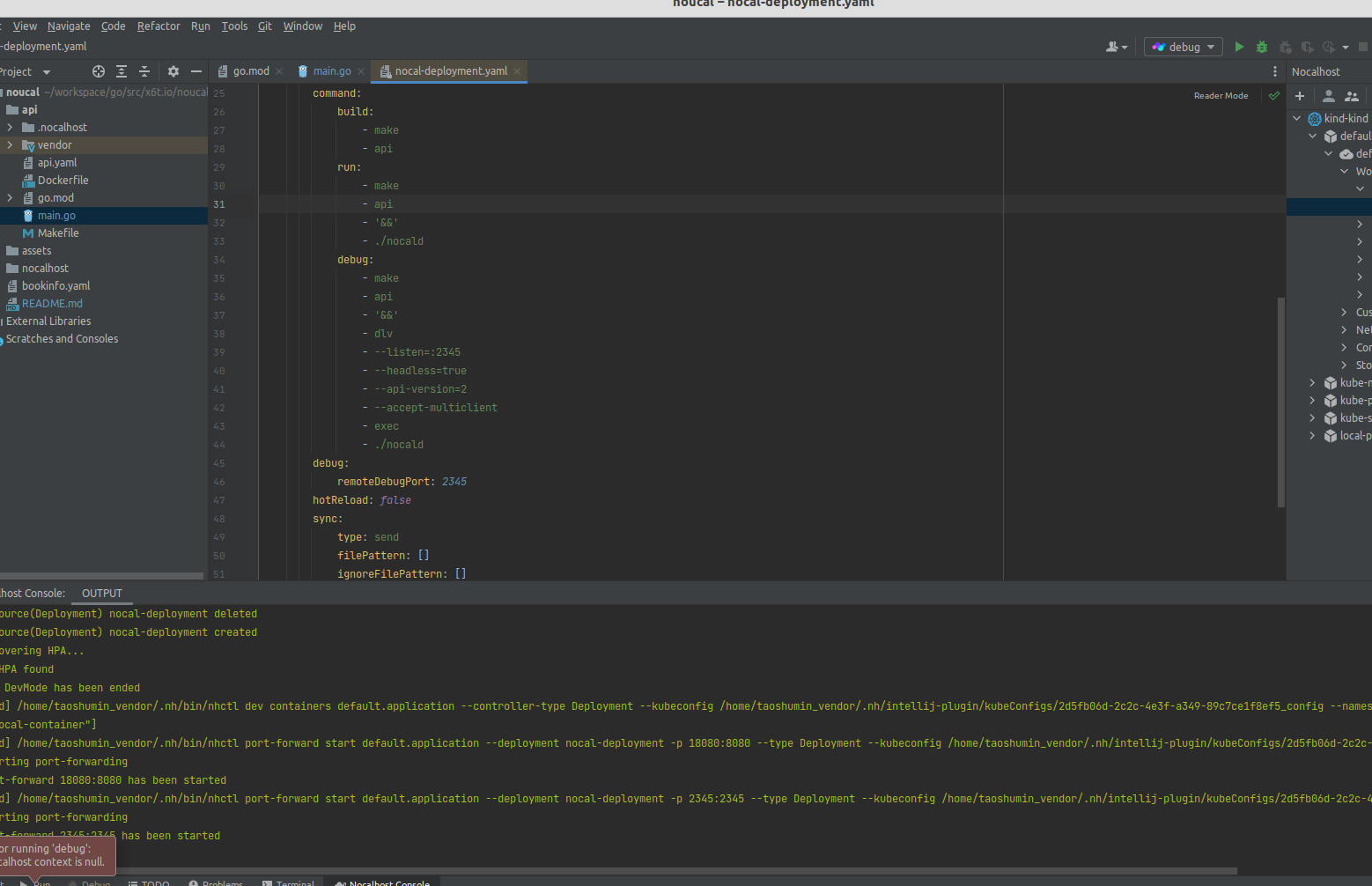The width and height of the screenshot is (1372, 886).
Task: Run the current configuration with the Run arrow
Action: (x=1239, y=46)
